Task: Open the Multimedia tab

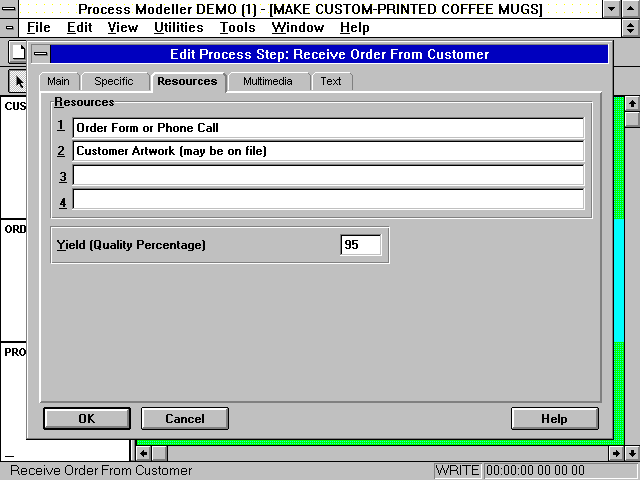Action: pyautogui.click(x=268, y=81)
